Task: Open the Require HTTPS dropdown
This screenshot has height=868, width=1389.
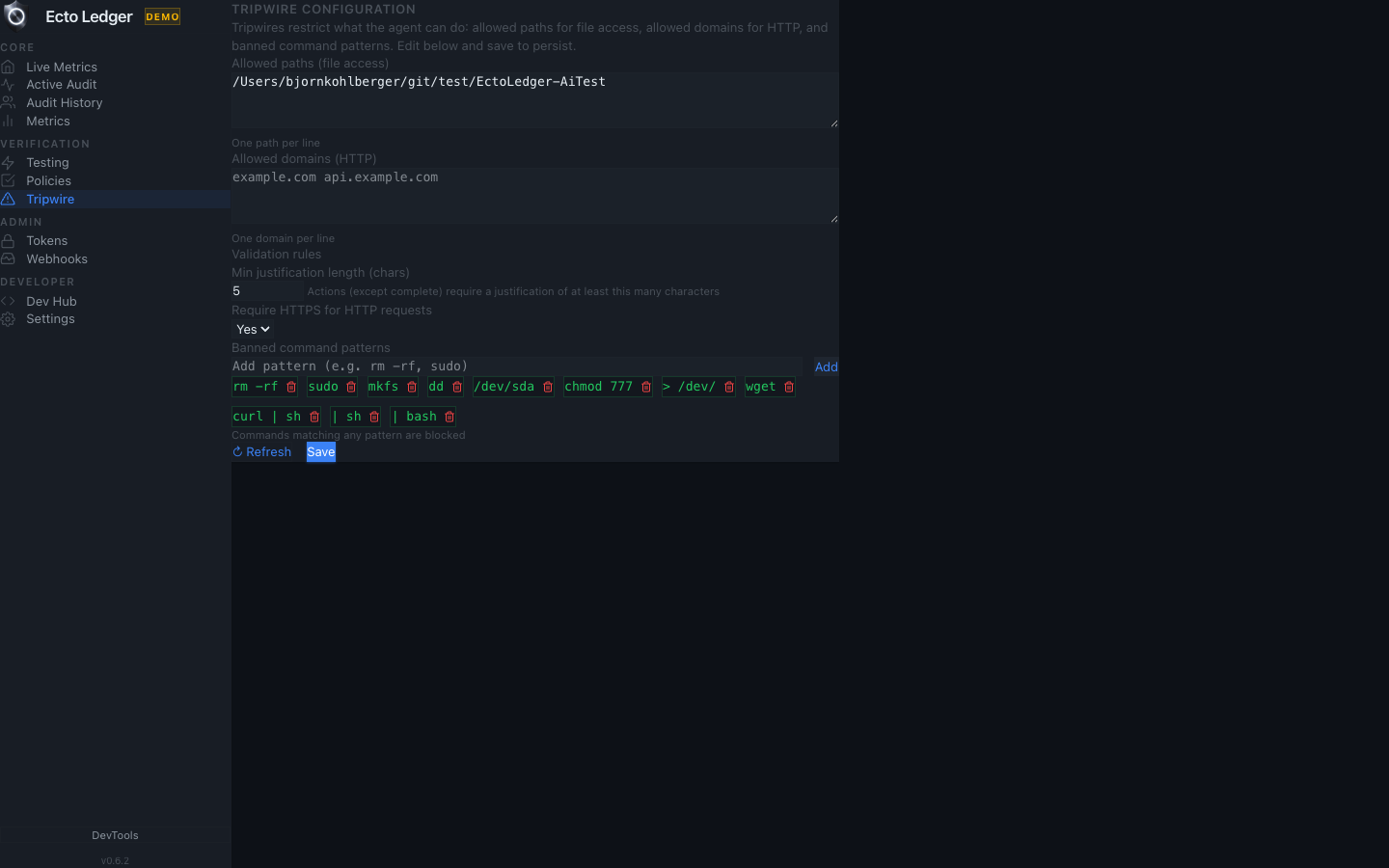Action: [253, 329]
